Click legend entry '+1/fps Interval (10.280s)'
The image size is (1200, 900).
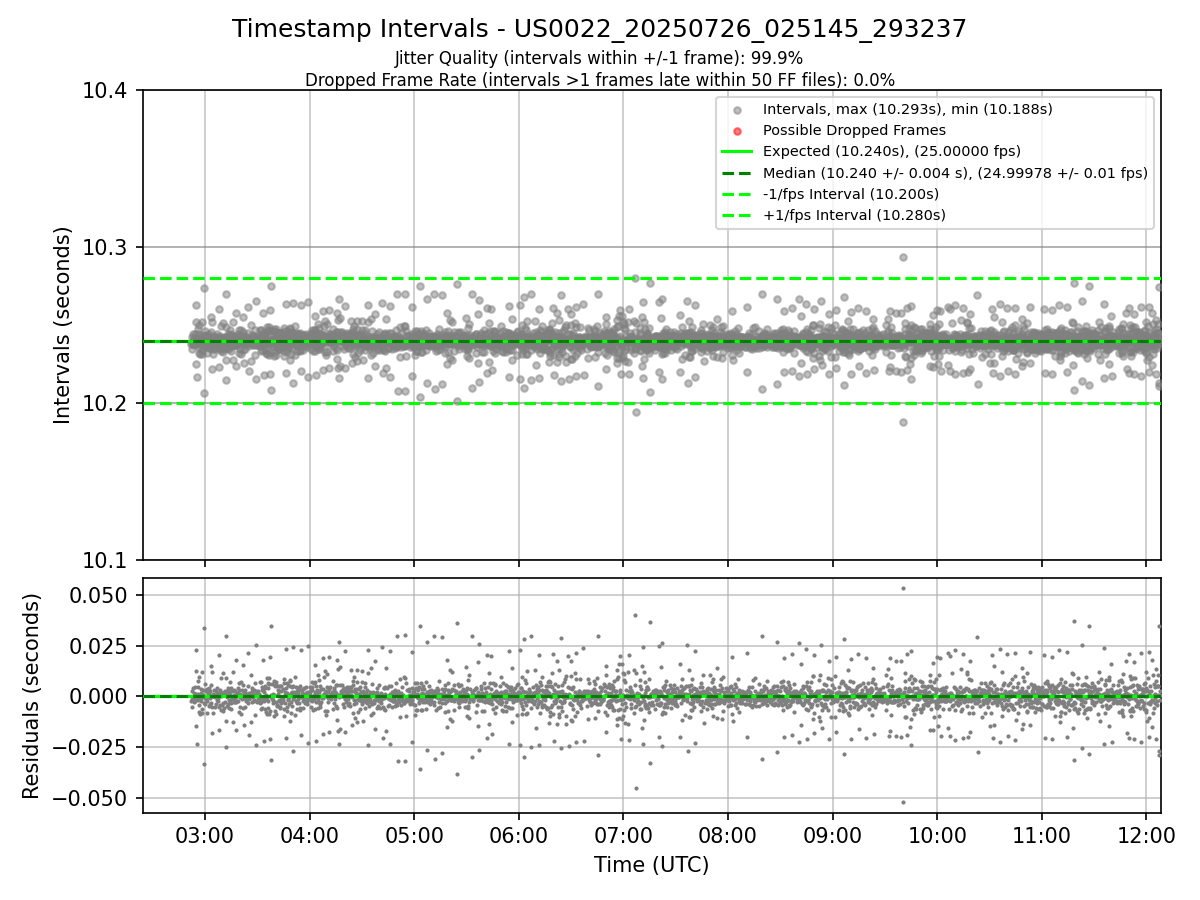pyautogui.click(x=854, y=214)
